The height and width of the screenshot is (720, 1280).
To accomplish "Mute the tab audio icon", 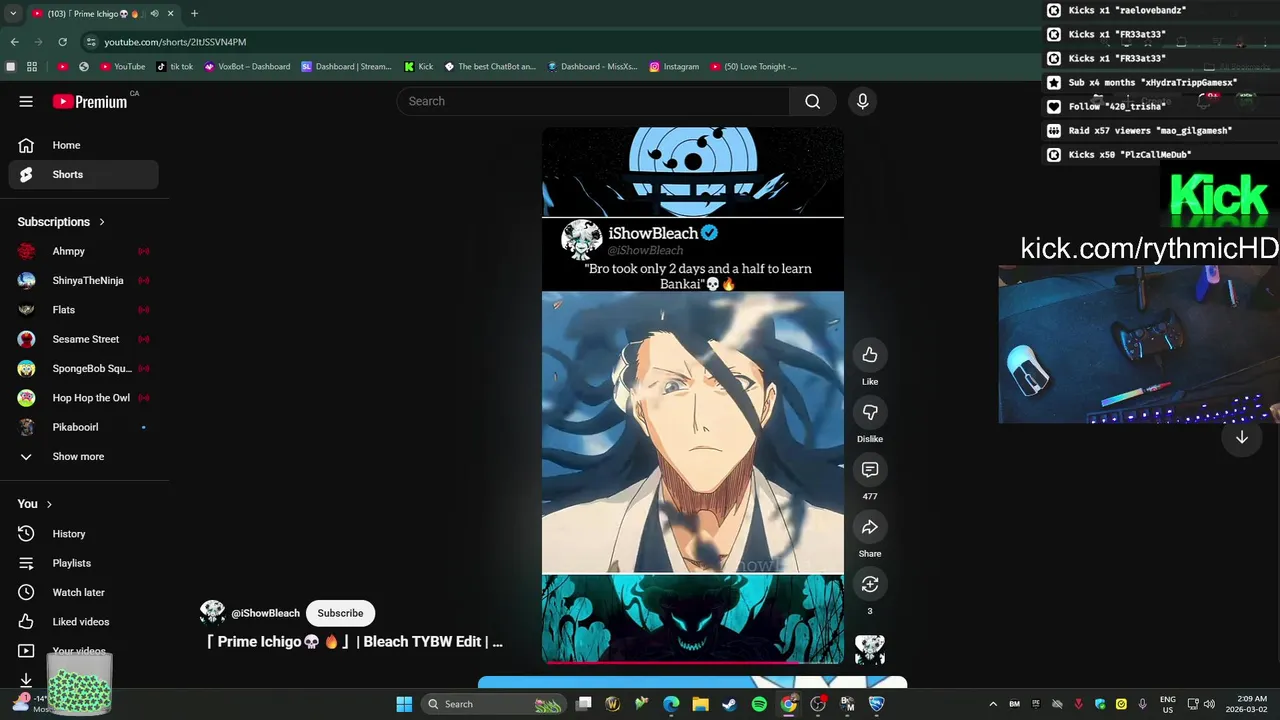I will tap(154, 14).
